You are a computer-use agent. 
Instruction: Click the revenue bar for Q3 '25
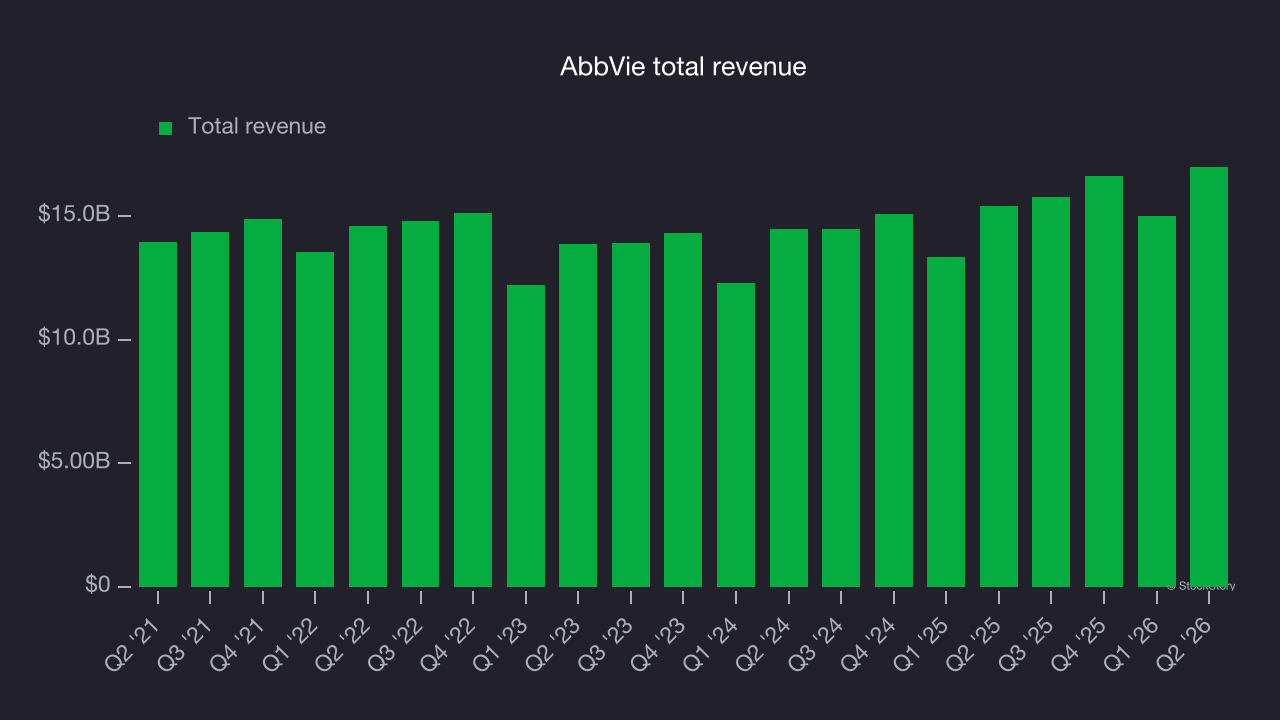1051,392
